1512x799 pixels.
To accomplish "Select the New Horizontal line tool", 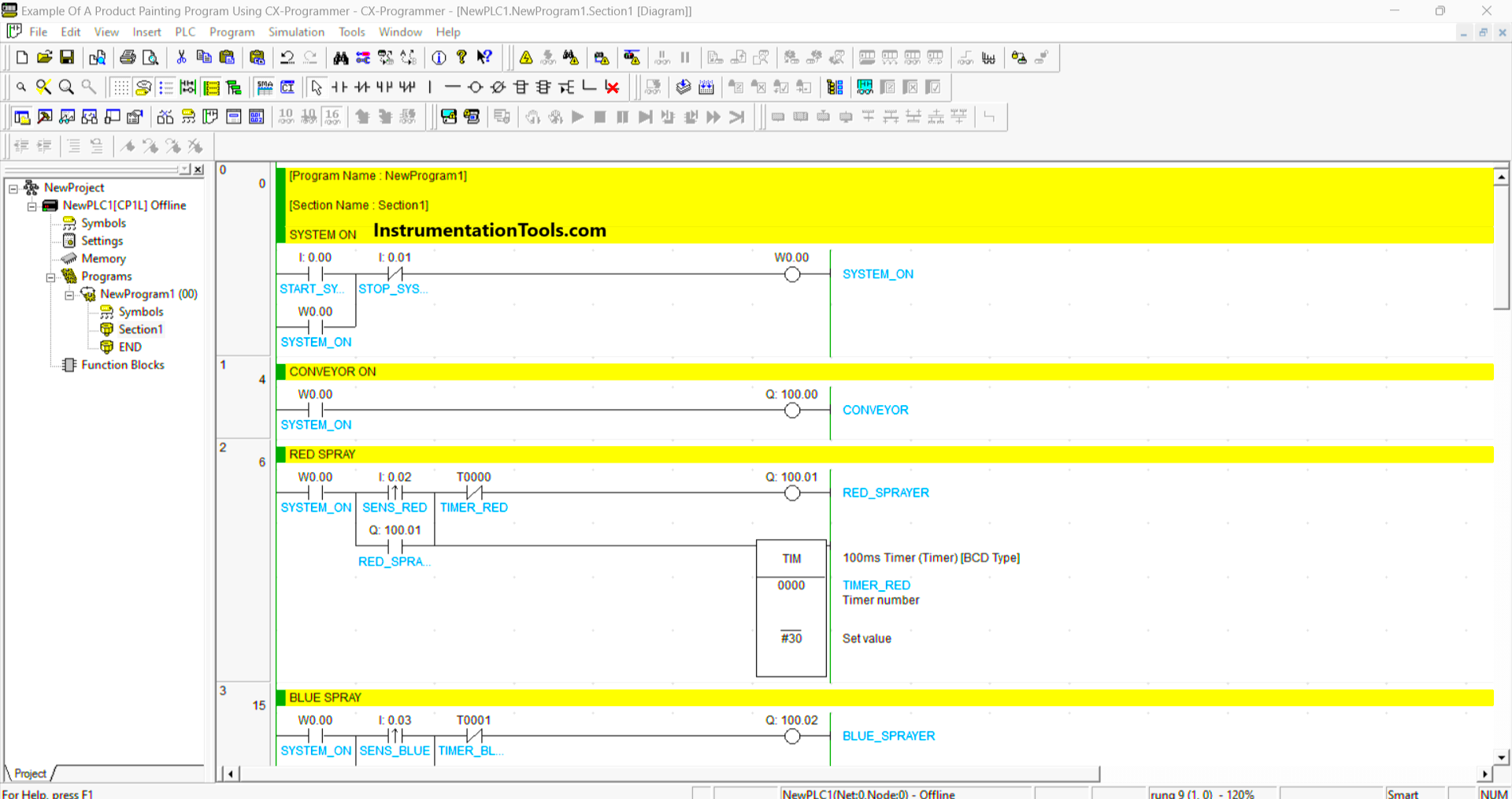I will point(452,87).
